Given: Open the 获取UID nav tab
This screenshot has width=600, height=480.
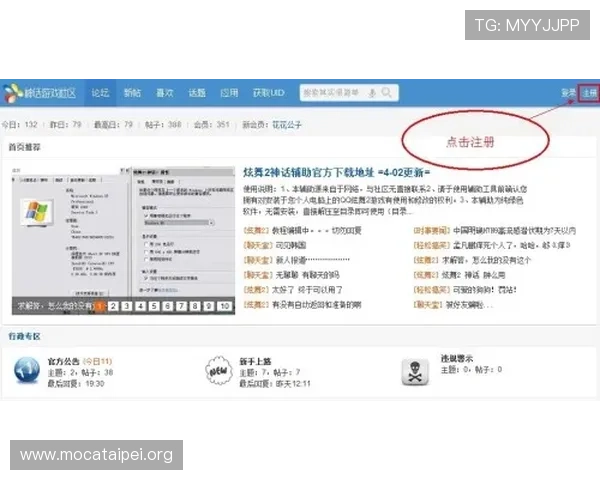Looking at the screenshot, I should (269, 93).
